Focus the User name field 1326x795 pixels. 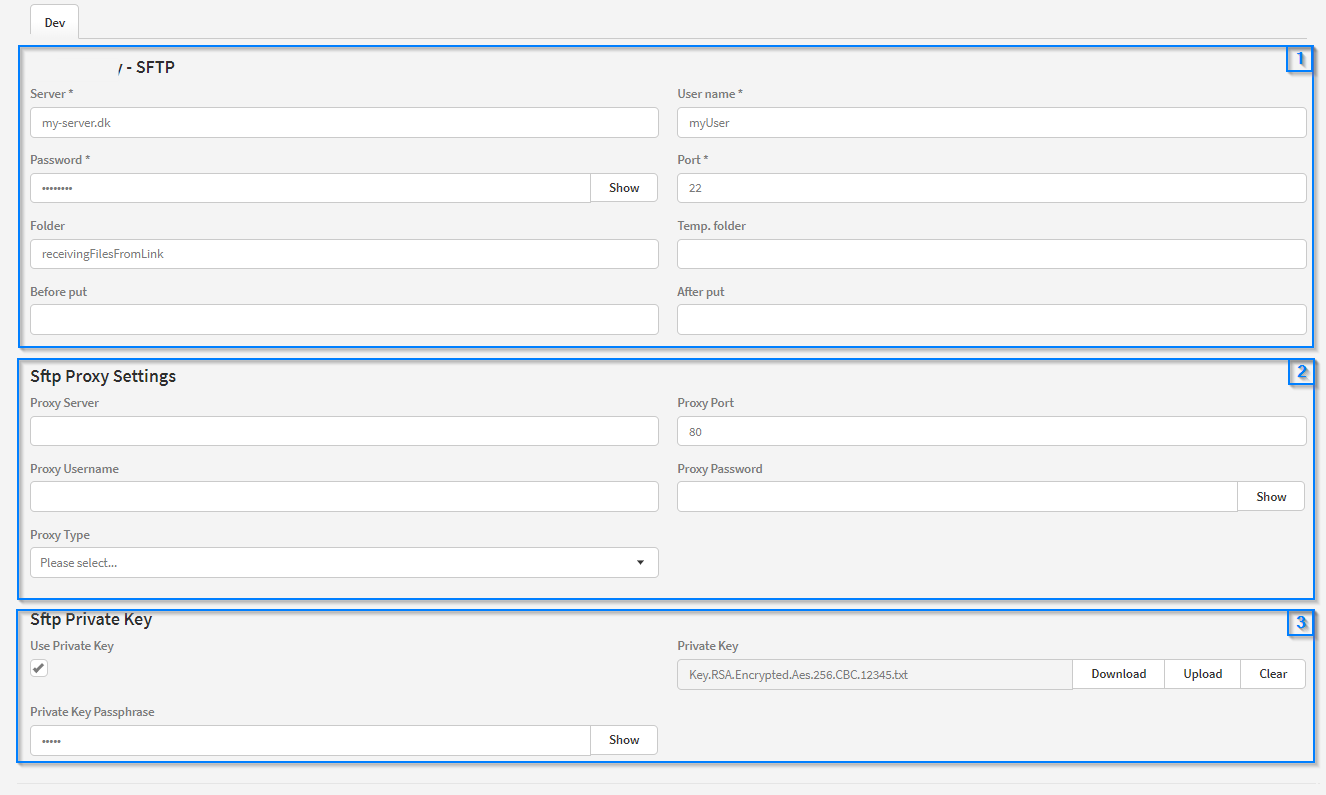click(991, 123)
